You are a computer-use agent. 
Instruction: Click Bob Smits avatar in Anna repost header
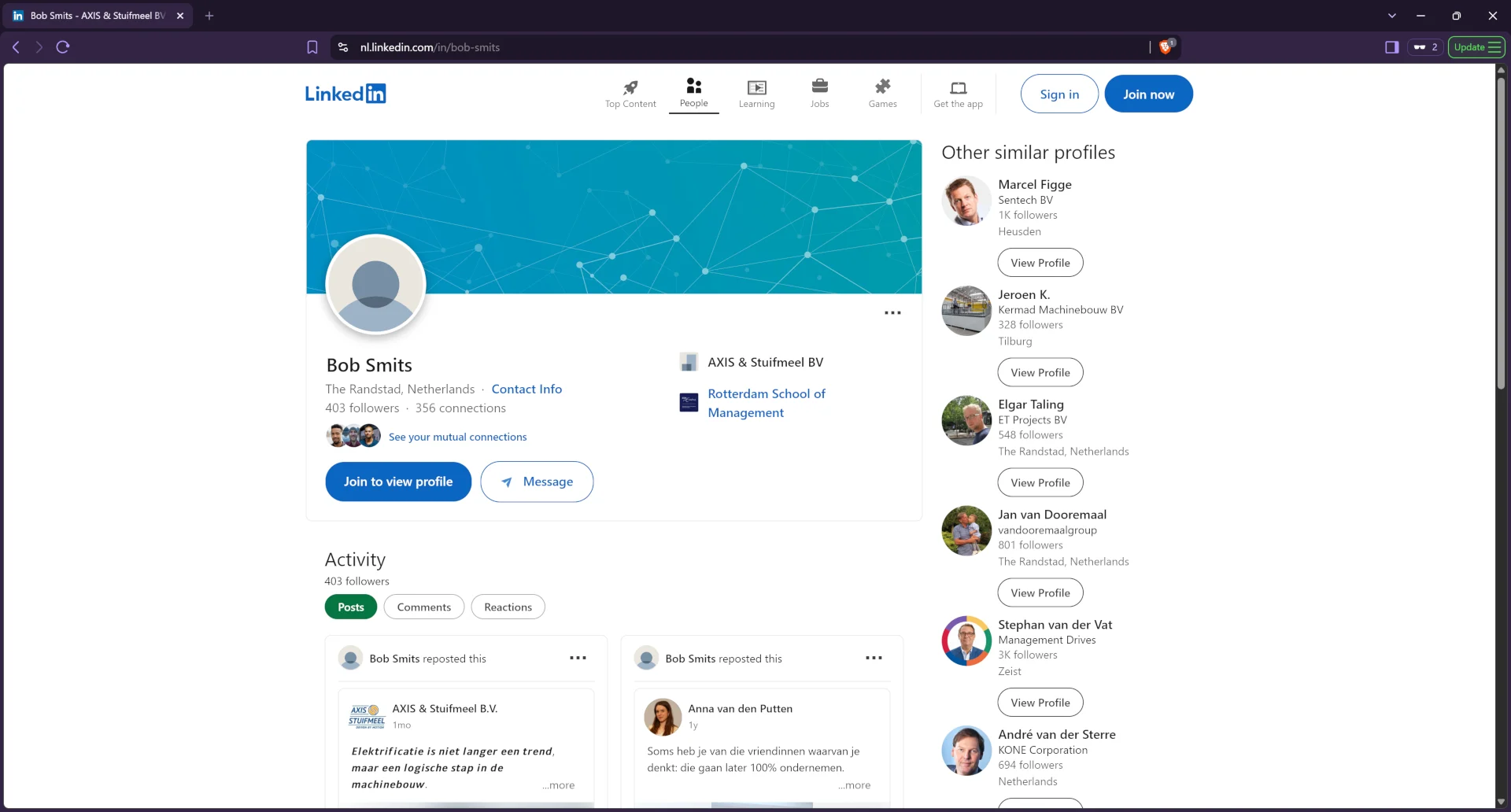[646, 658]
